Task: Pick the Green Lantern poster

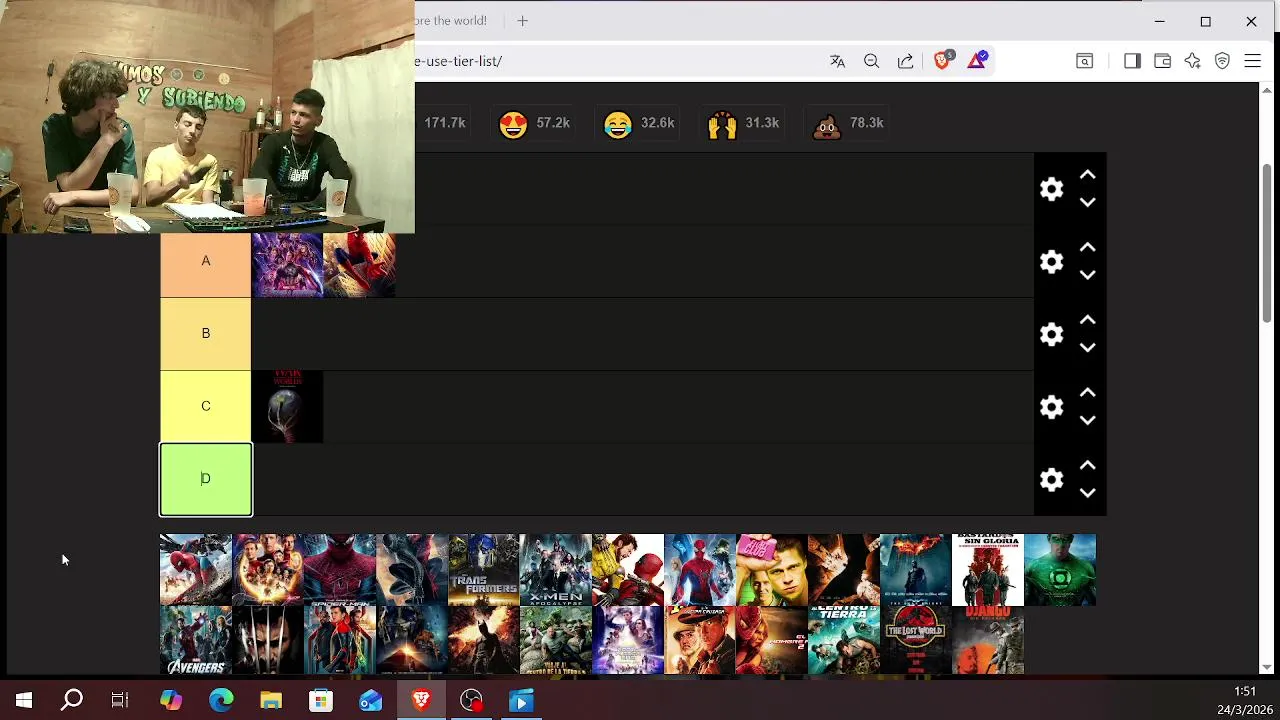Action: [x=1060, y=570]
